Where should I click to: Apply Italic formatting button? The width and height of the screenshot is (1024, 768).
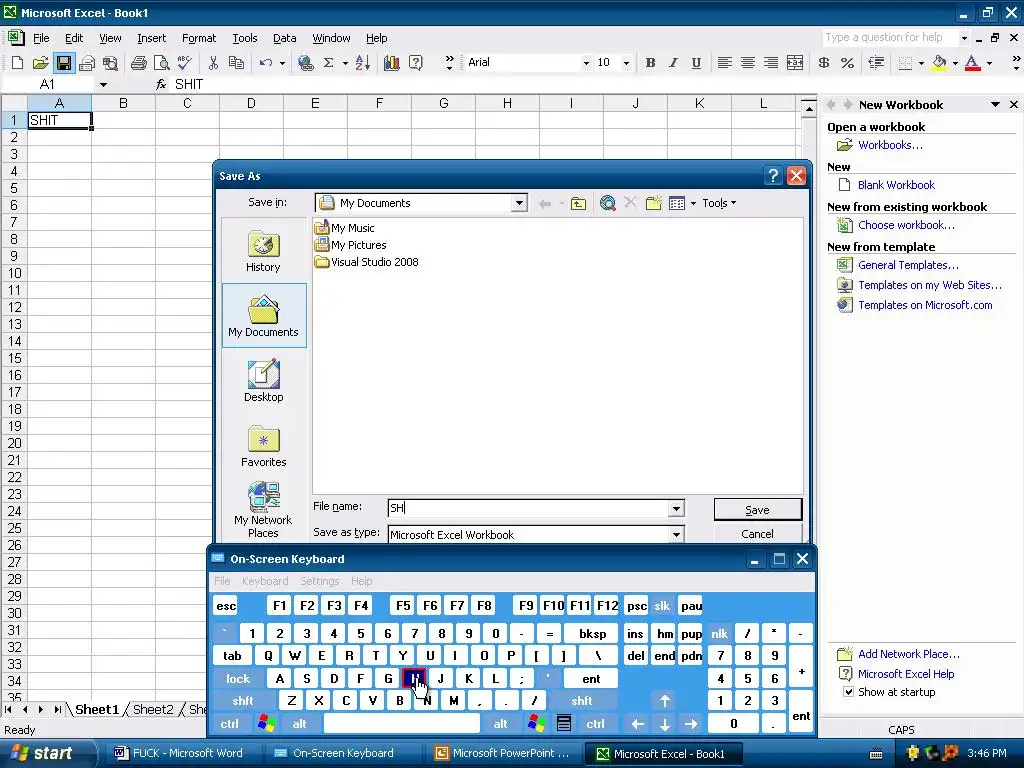click(673, 63)
